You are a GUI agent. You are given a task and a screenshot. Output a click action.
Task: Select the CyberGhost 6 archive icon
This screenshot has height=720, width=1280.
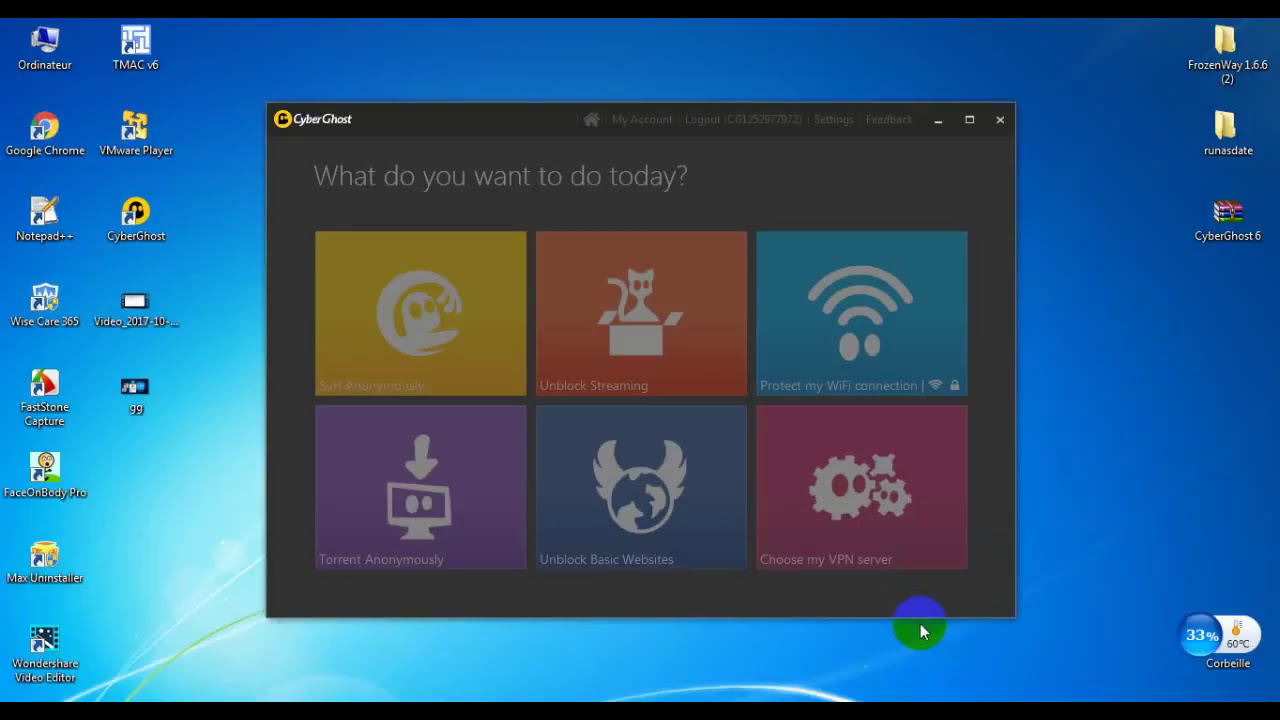pyautogui.click(x=1228, y=219)
